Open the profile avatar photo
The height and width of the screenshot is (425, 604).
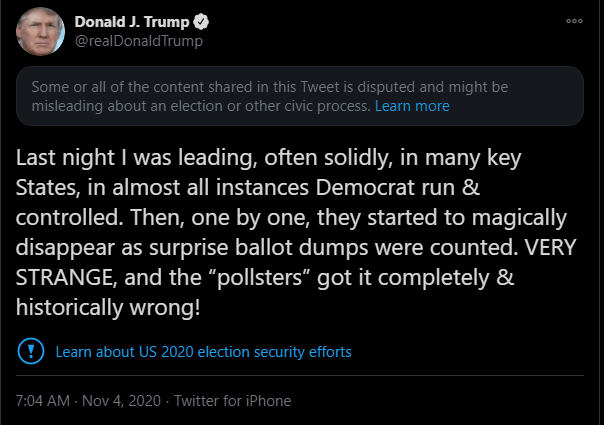coord(40,31)
